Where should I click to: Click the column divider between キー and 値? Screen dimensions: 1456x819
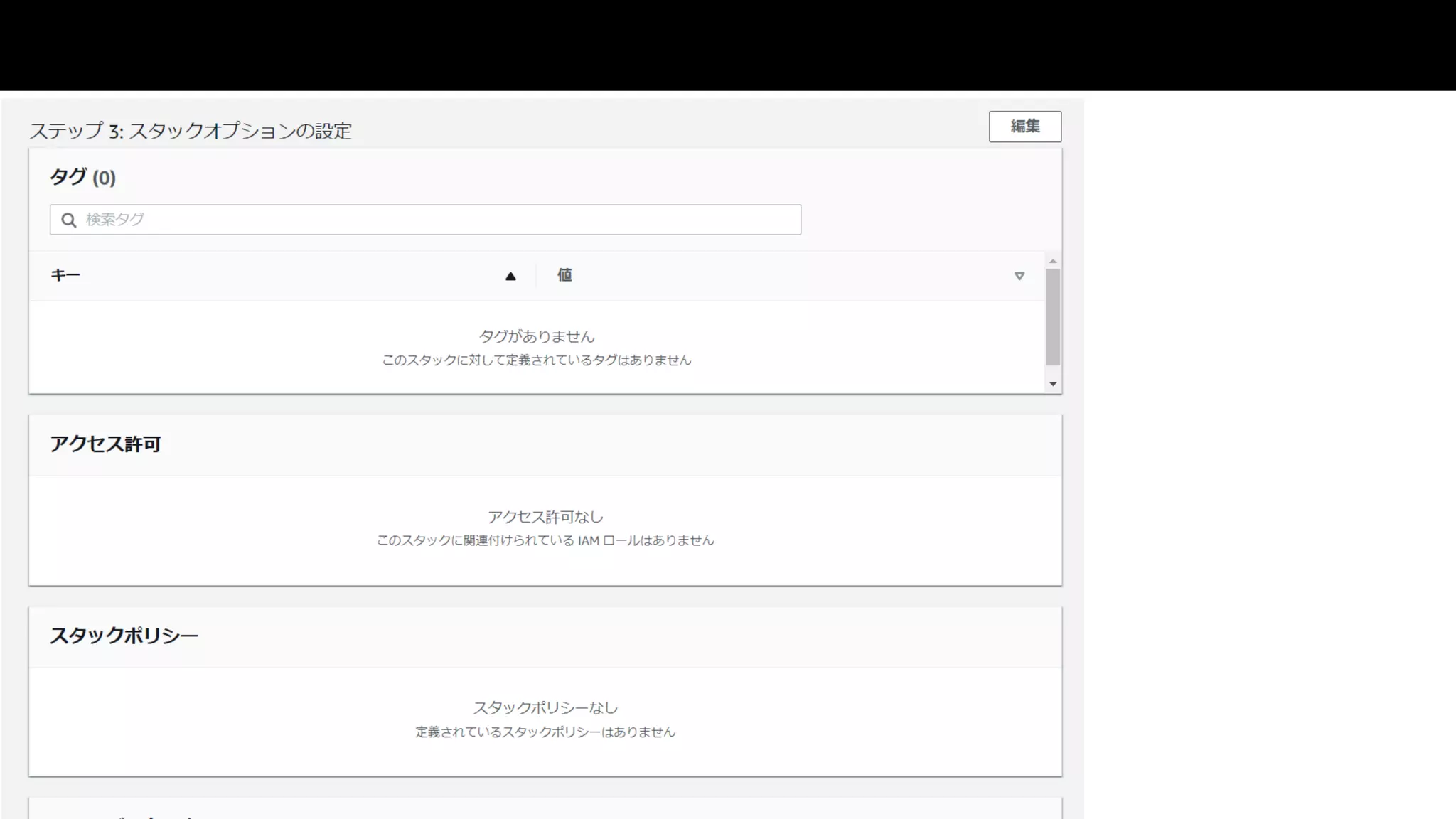(536, 276)
